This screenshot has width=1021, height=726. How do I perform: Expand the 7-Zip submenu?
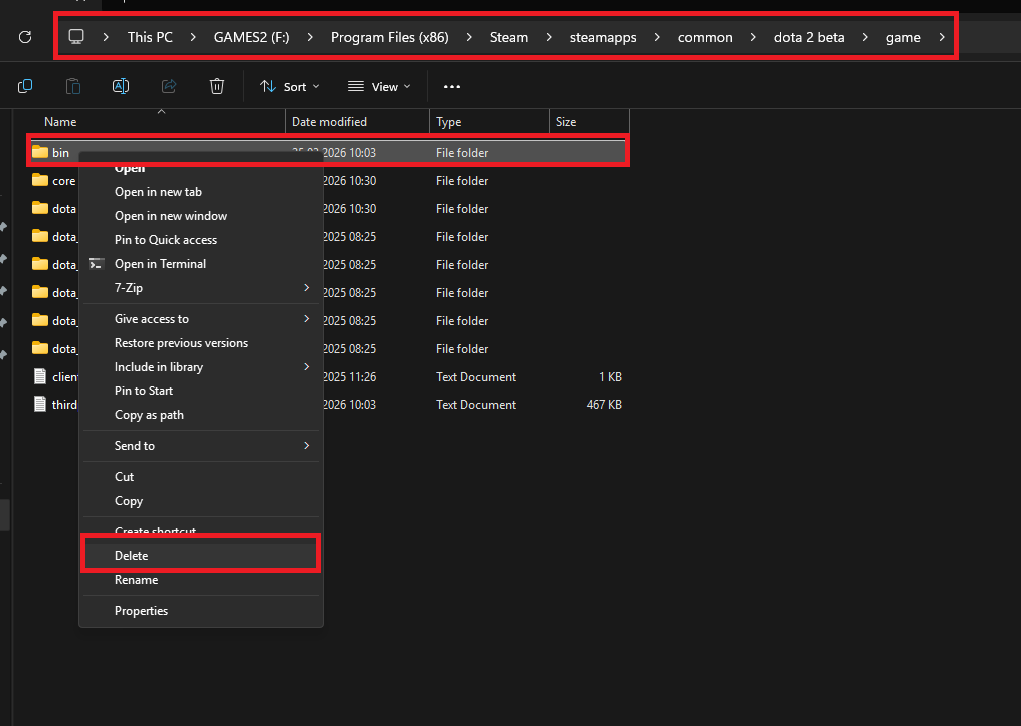[201, 288]
